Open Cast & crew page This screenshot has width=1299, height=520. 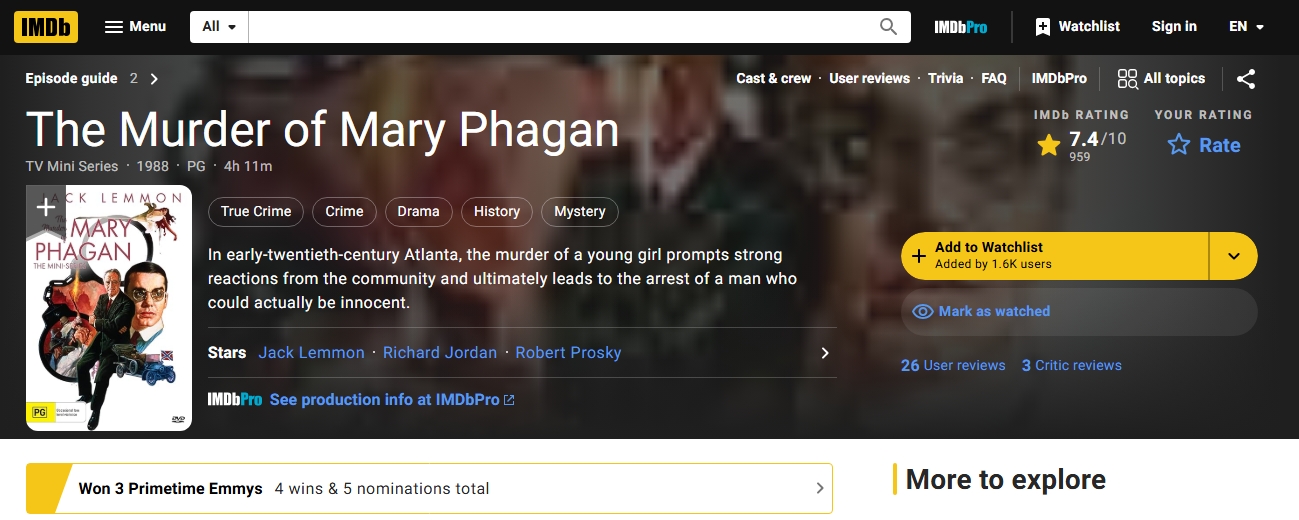point(773,78)
